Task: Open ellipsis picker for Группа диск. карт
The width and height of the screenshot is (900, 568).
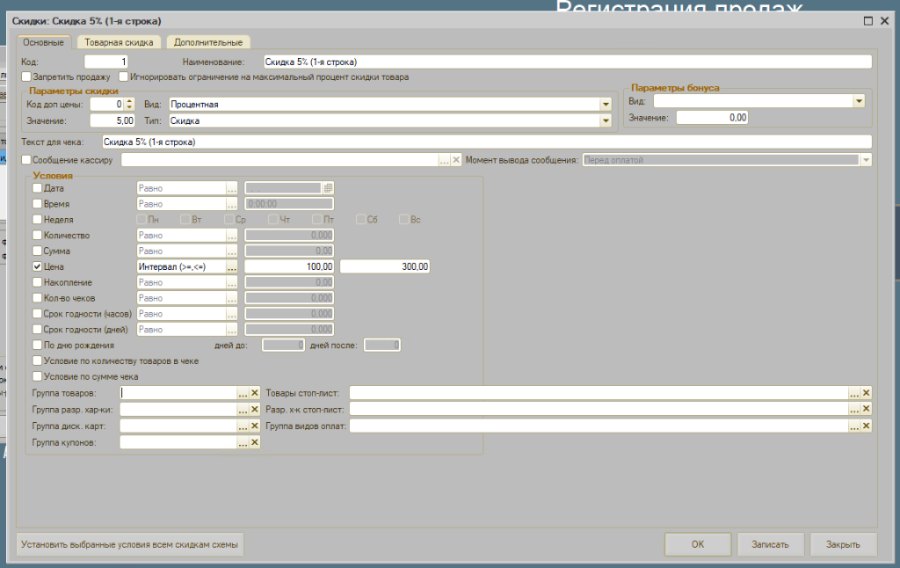Action: 243,426
